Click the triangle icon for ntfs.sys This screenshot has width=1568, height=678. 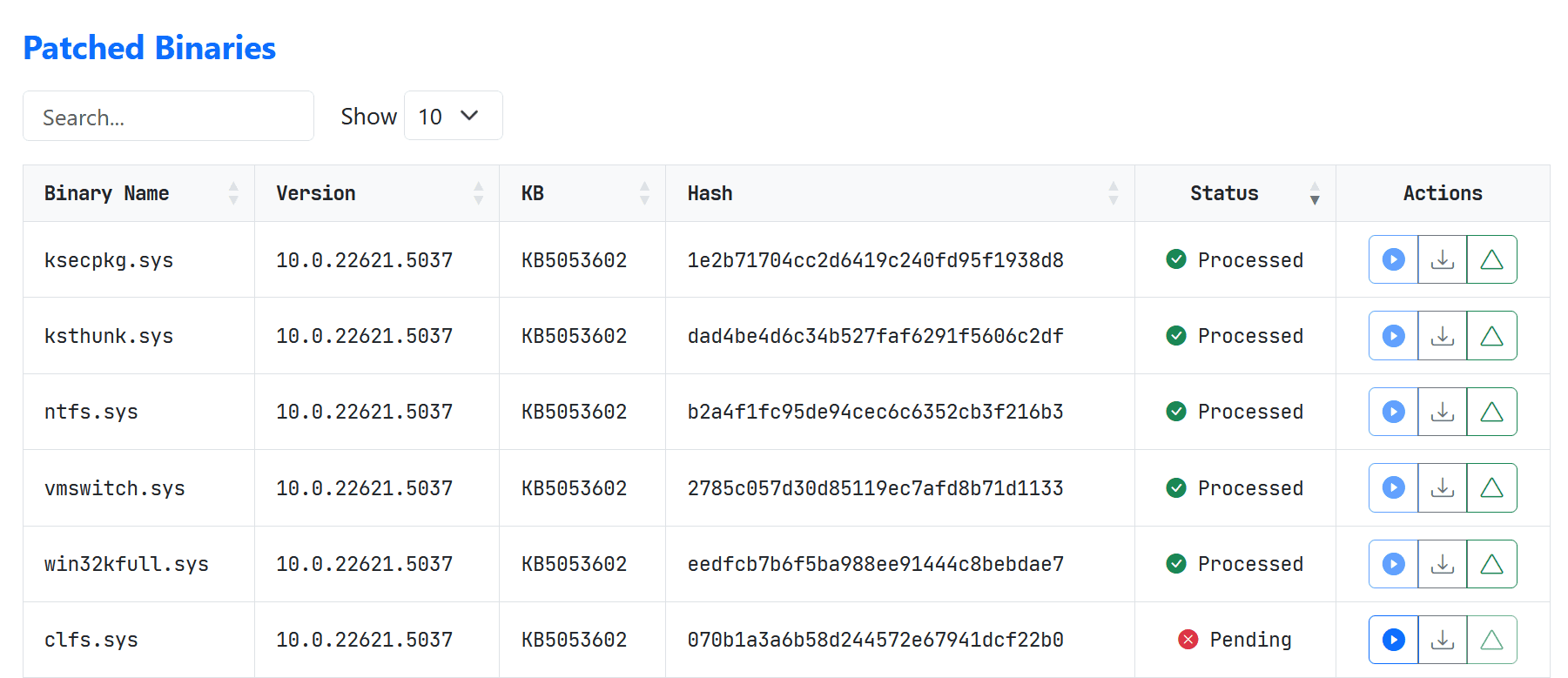(1491, 412)
